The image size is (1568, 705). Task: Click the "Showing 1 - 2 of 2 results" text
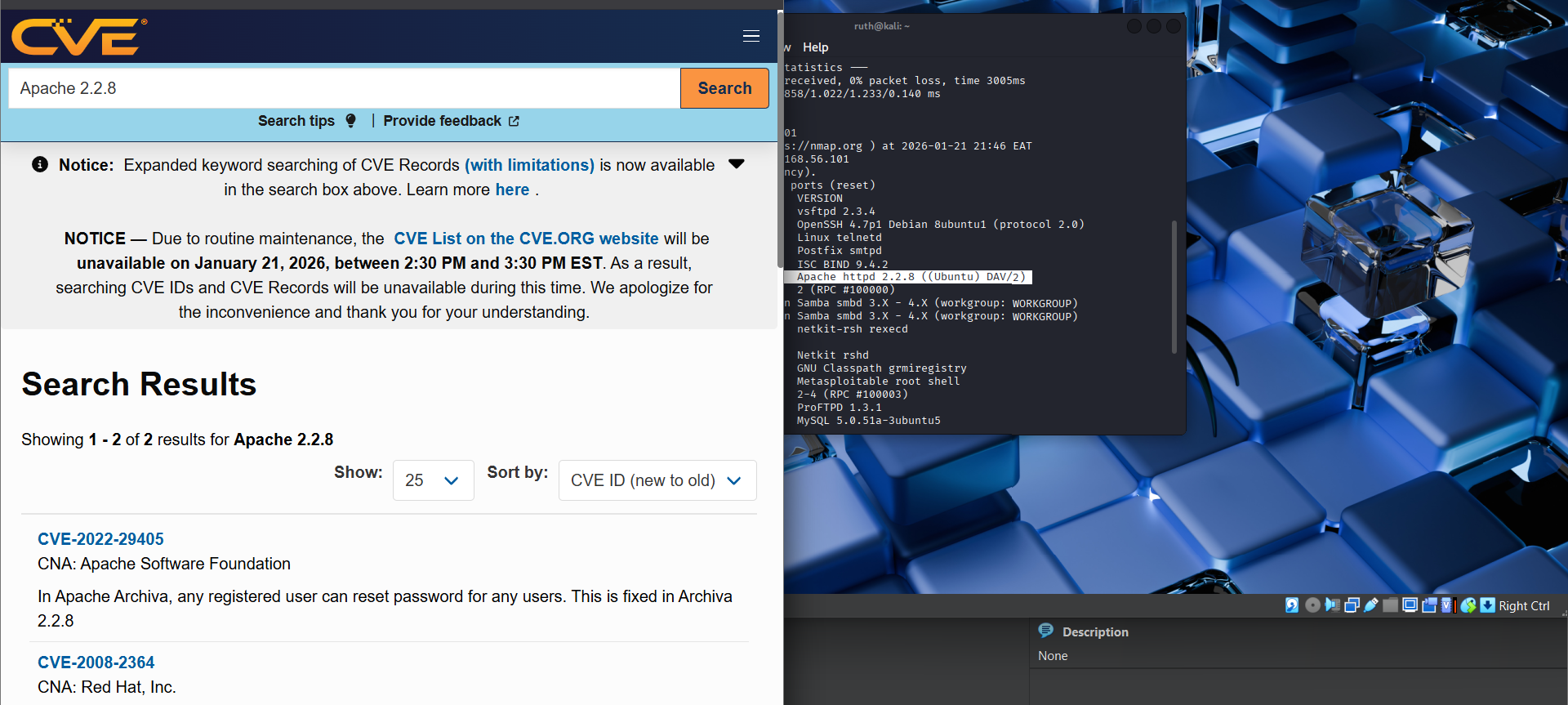click(x=177, y=440)
